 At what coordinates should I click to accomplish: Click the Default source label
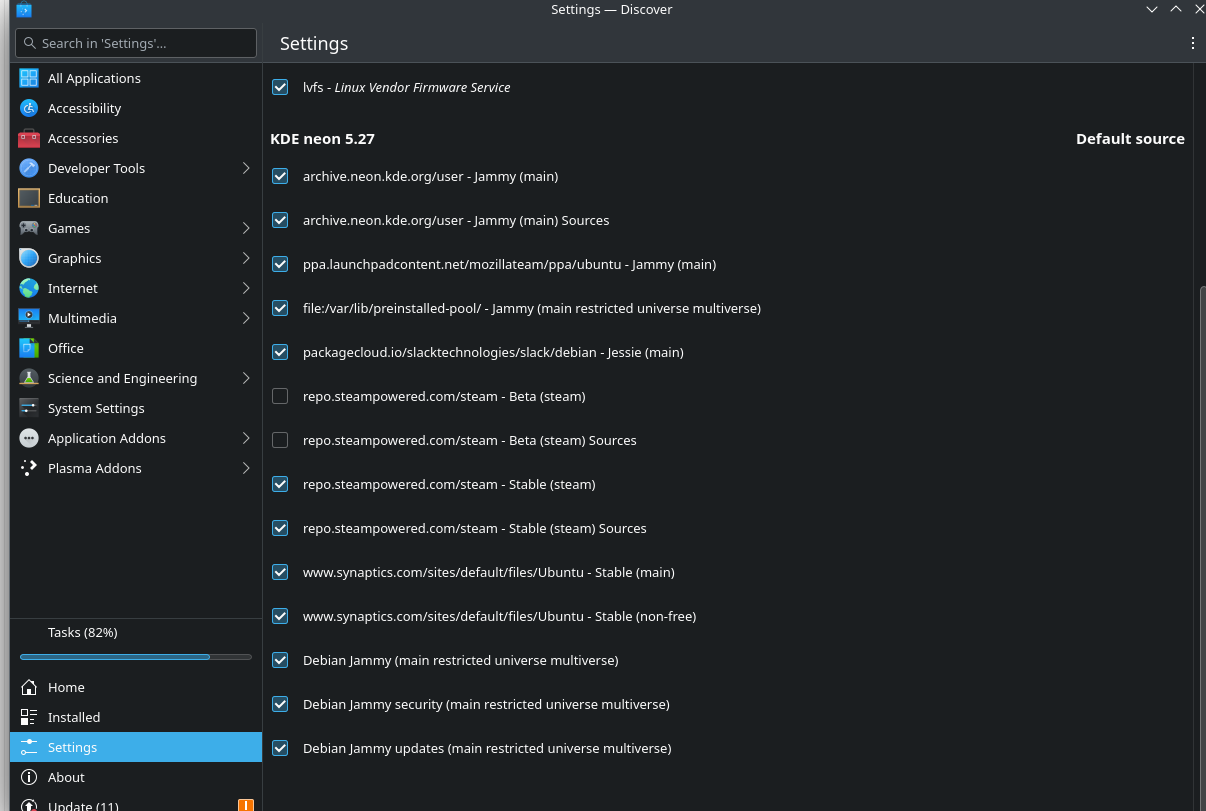pyautogui.click(x=1130, y=139)
